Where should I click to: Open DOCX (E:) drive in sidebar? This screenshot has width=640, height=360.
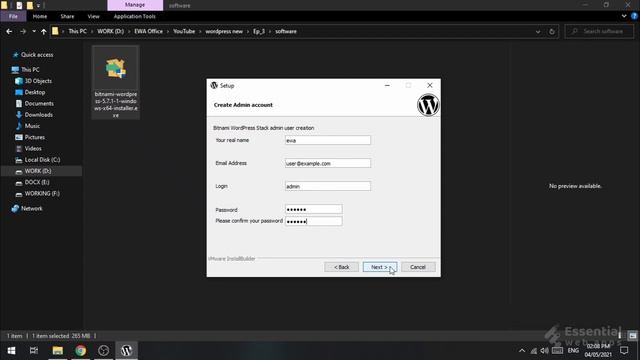tap(37, 182)
